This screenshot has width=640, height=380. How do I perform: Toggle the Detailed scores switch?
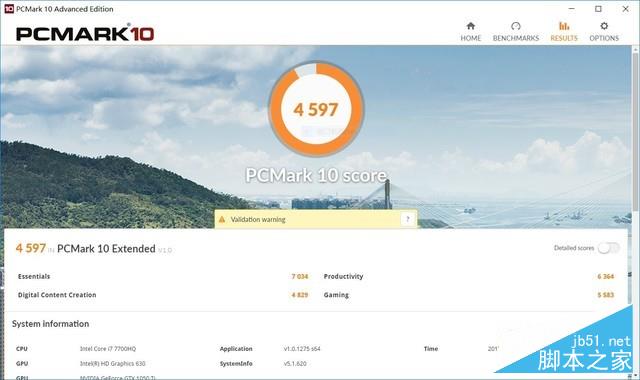click(x=609, y=248)
